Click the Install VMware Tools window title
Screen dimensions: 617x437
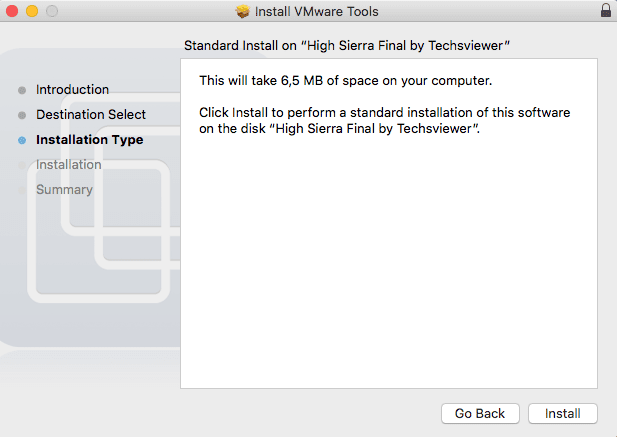[x=317, y=11]
